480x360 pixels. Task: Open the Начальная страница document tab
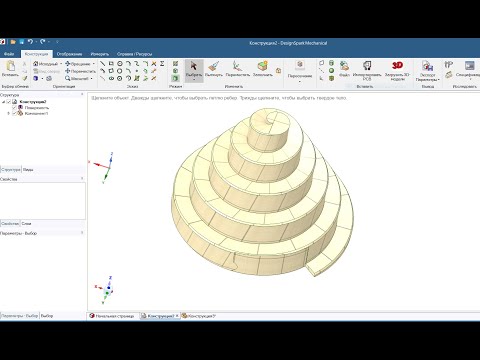[112, 316]
